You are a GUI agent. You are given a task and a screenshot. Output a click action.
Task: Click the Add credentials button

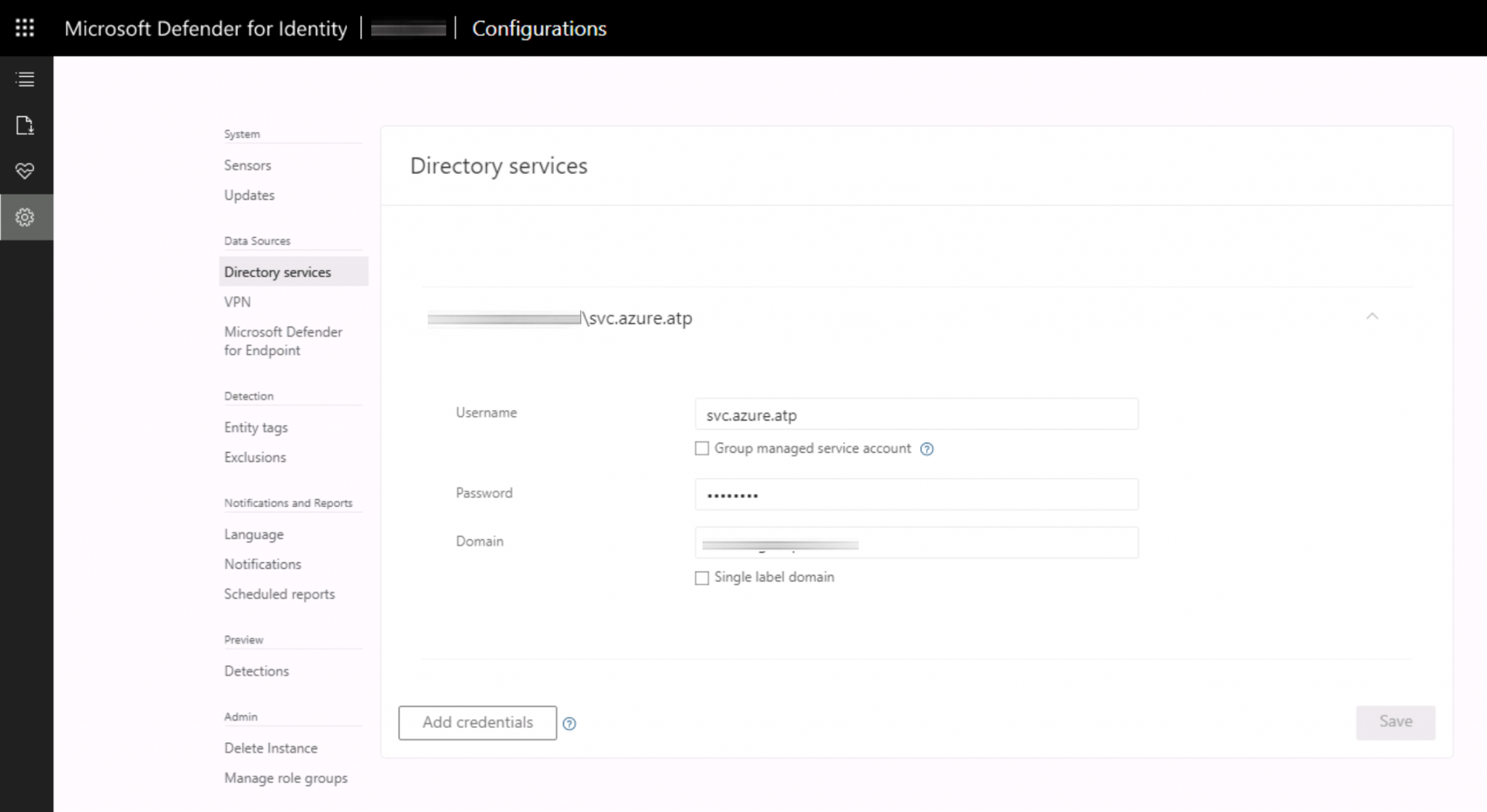[x=476, y=723]
